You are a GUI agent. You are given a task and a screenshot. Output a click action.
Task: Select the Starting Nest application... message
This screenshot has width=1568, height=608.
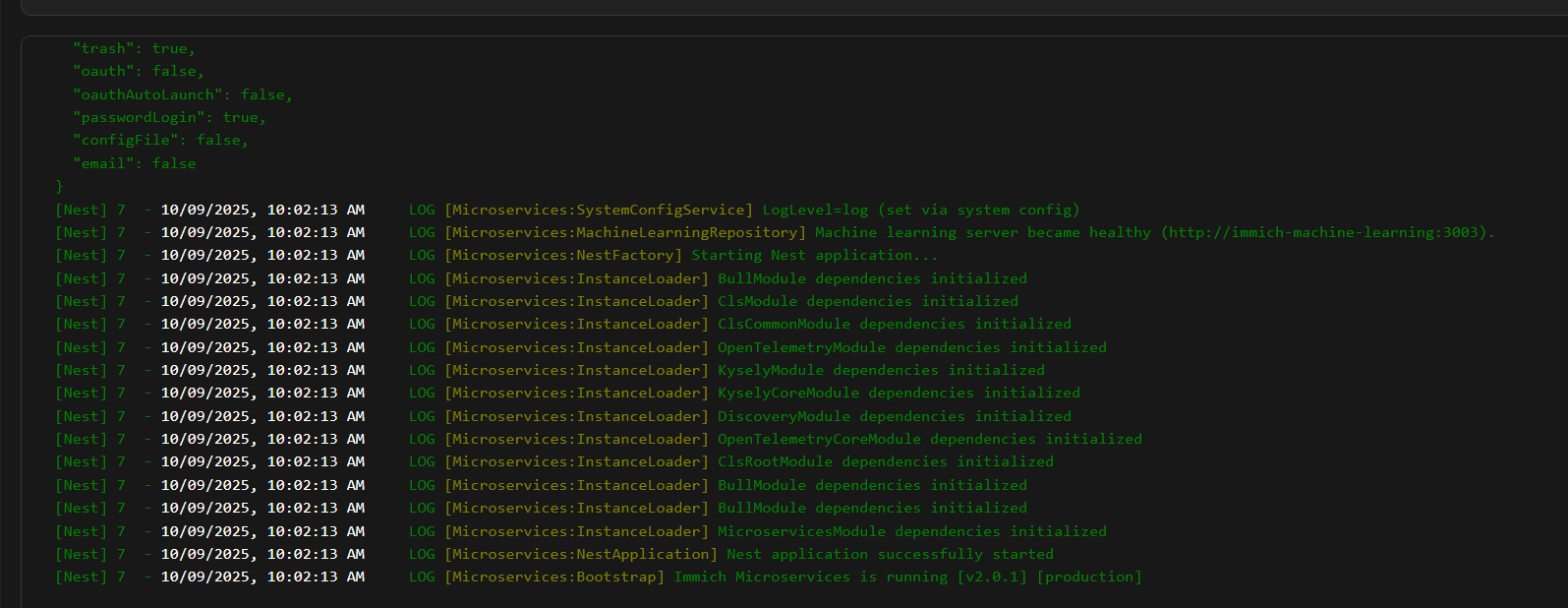815,255
